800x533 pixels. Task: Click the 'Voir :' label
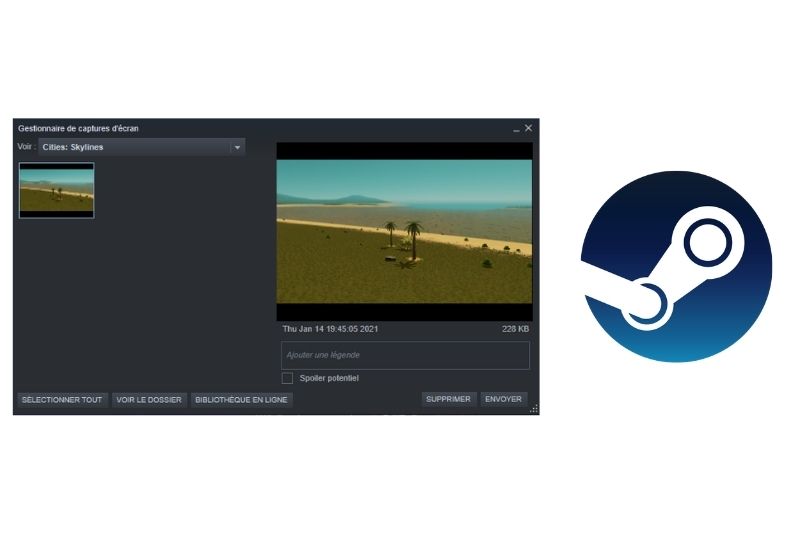pos(27,146)
